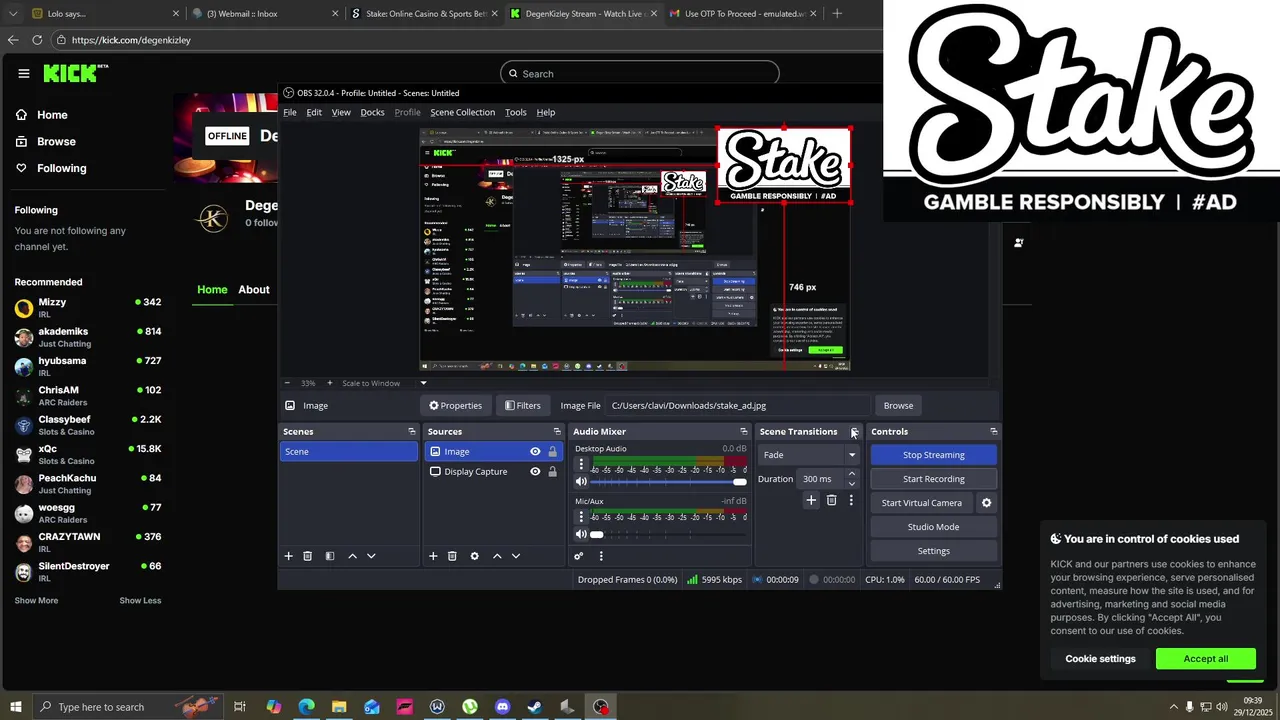Collapse recommended list with Show Less
Viewport: 1280px width, 720px height.
point(140,600)
